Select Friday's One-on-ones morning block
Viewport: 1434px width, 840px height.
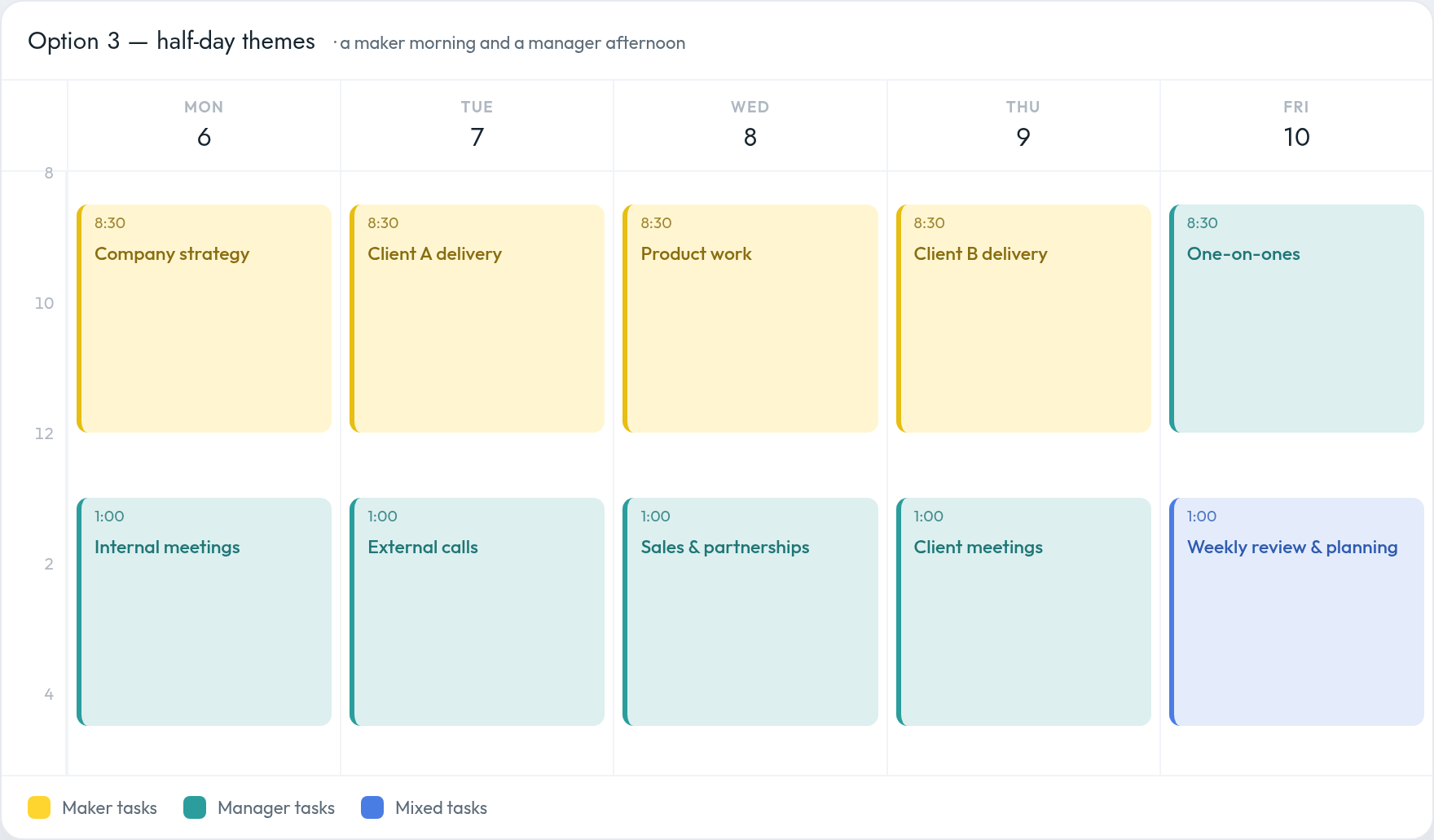(x=1296, y=319)
